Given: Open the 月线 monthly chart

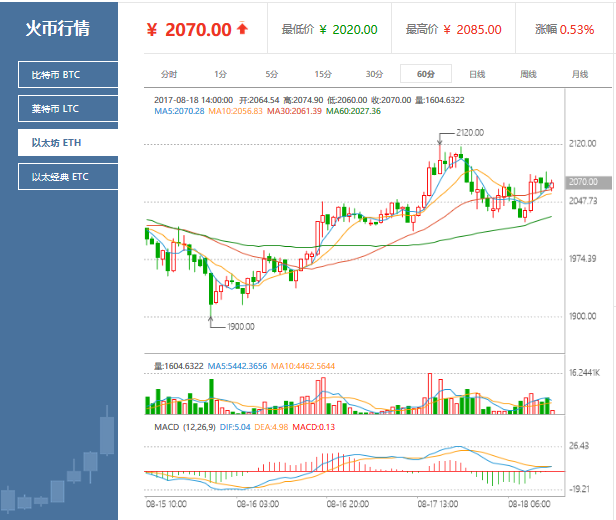Looking at the screenshot, I should pos(580,74).
